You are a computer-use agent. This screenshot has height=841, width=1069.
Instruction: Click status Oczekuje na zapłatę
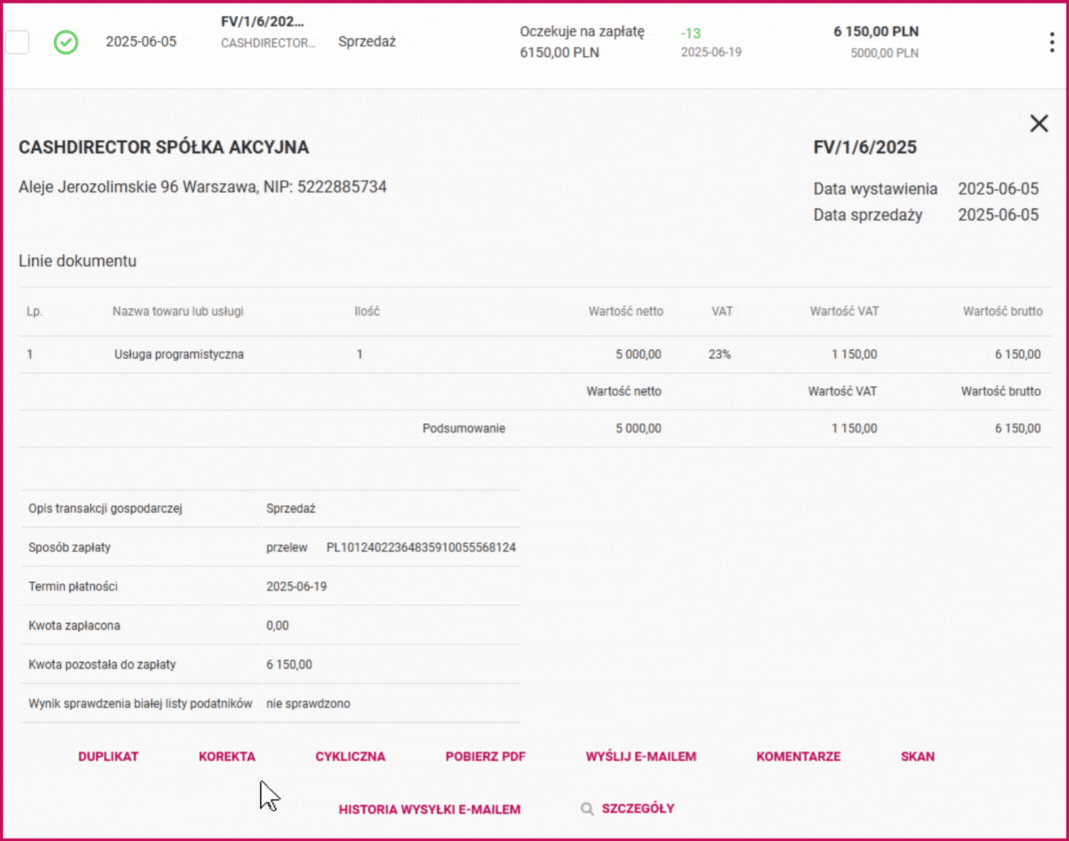[582, 31]
